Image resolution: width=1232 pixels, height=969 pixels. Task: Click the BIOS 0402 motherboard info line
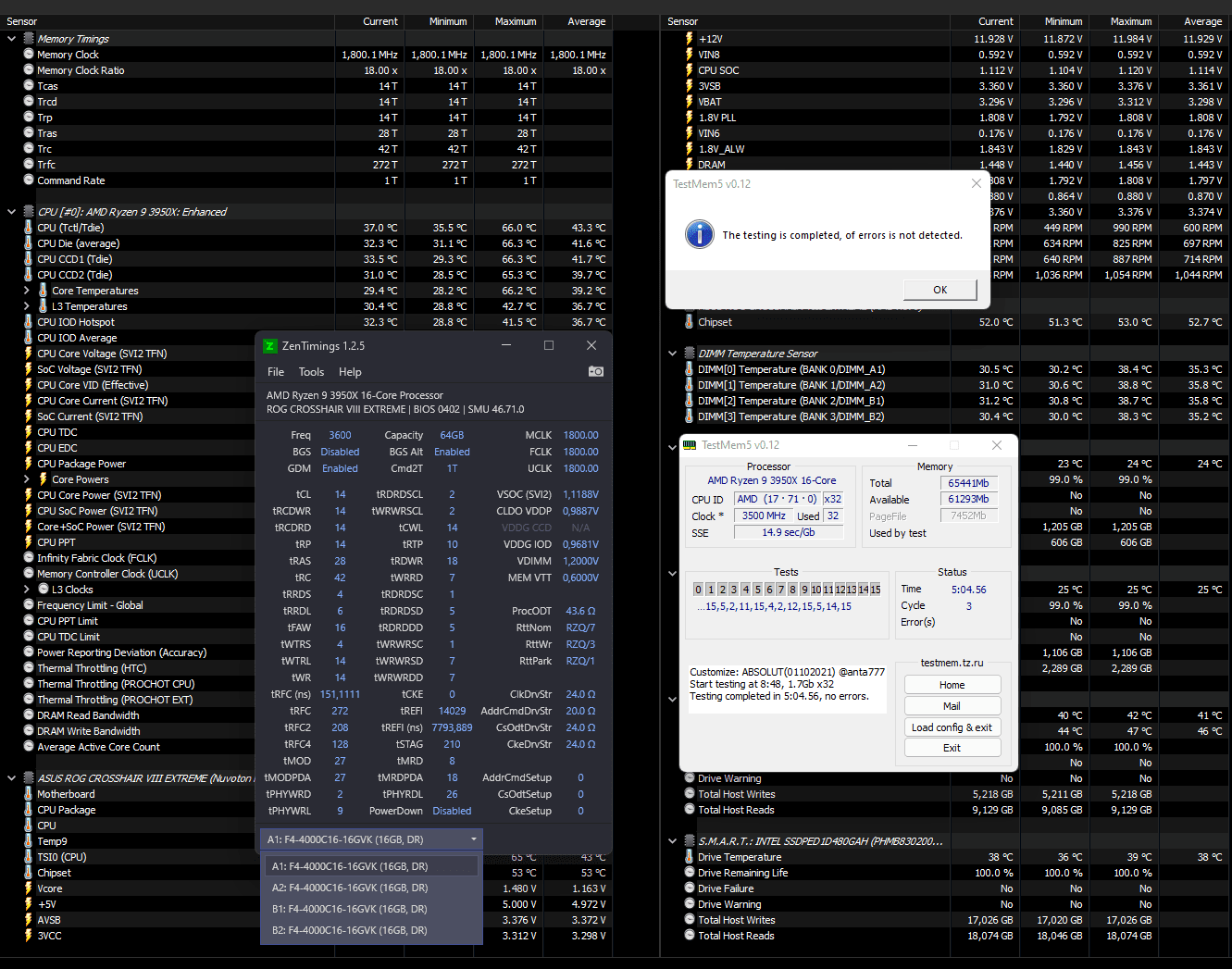pyautogui.click(x=395, y=409)
